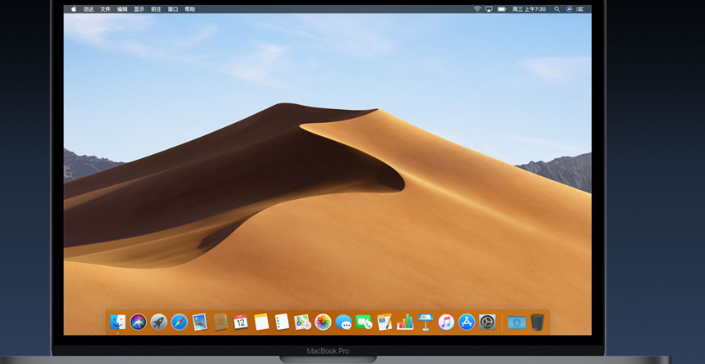Open the 访达 (Finder) menu
Viewport: 705px width, 364px height.
(x=89, y=9)
